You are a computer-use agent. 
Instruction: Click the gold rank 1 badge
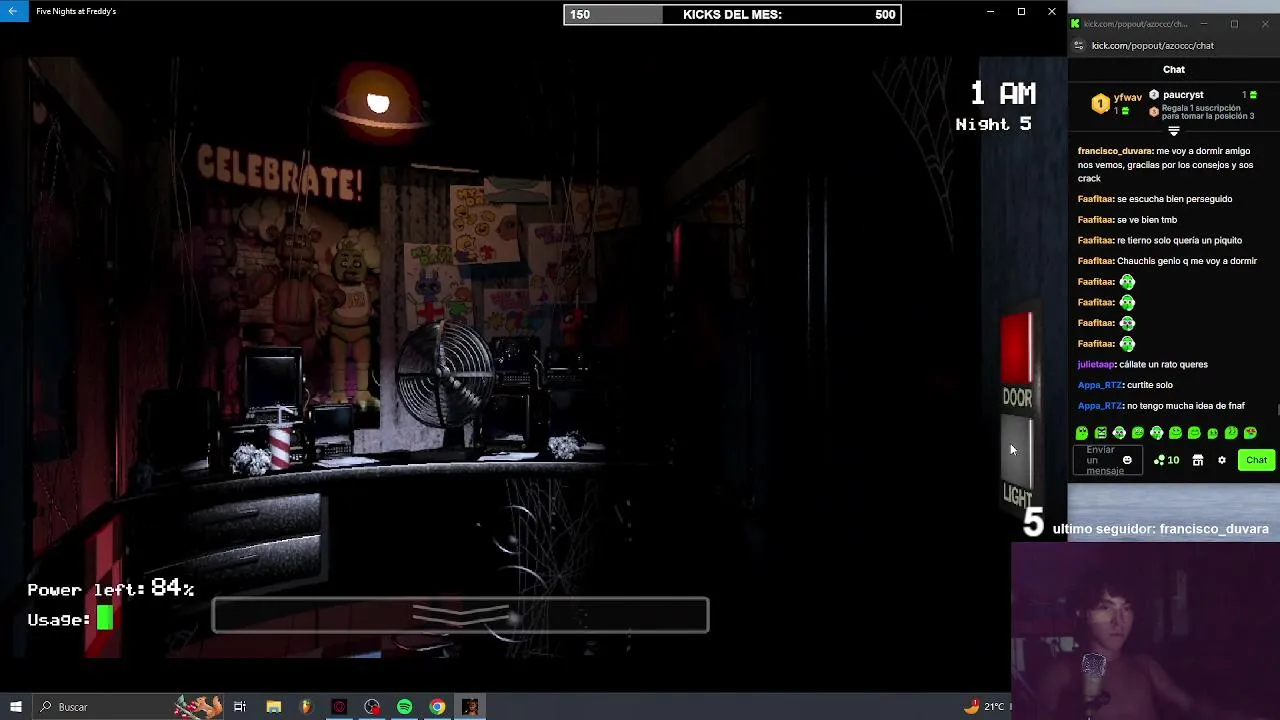(x=1100, y=103)
